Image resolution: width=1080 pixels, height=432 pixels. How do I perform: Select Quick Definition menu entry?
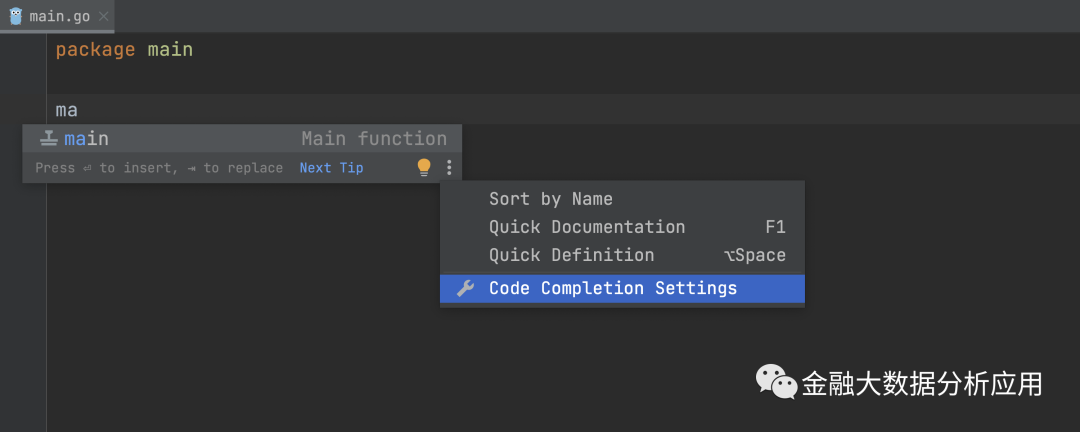pyautogui.click(x=571, y=255)
